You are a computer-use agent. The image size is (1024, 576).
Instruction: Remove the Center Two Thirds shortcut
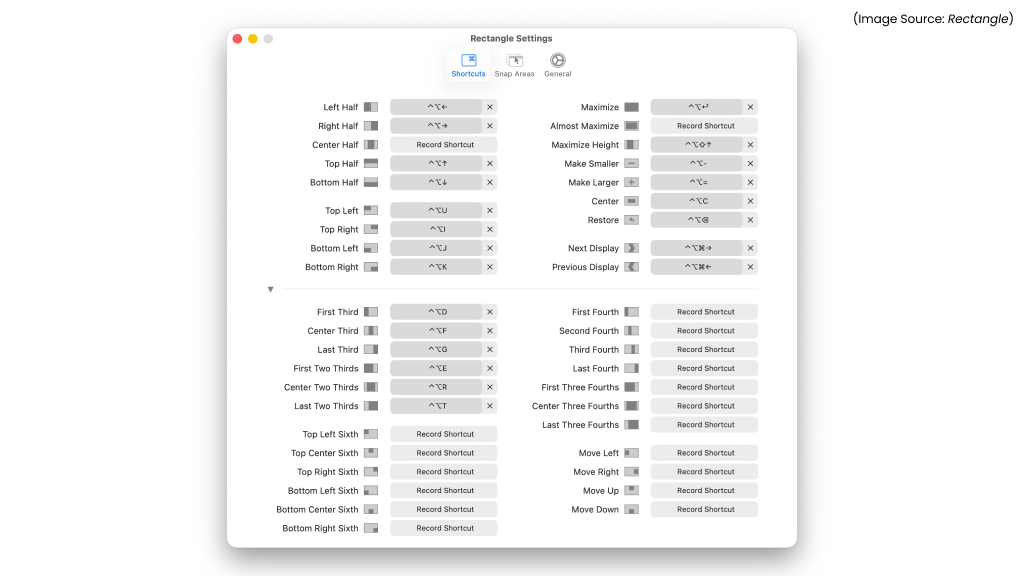(490, 387)
